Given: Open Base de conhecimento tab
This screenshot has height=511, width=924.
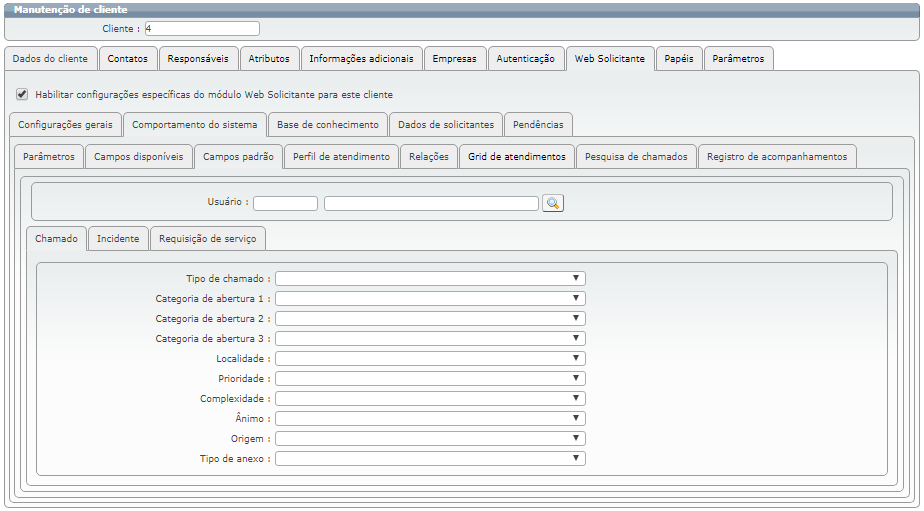Looking at the screenshot, I should click(328, 125).
